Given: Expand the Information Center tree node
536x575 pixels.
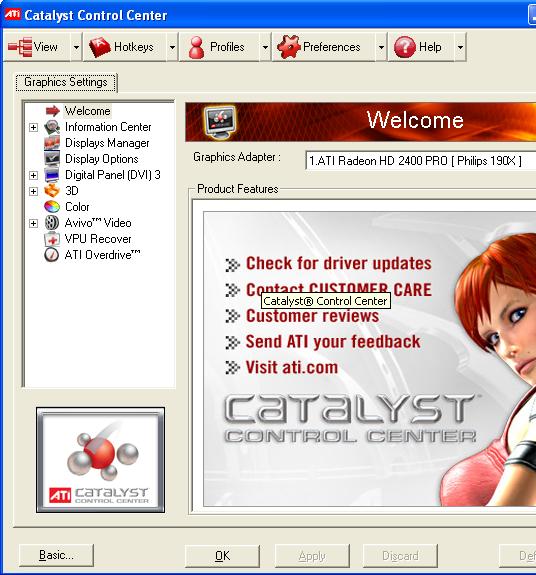Looking at the screenshot, I should point(33,127).
